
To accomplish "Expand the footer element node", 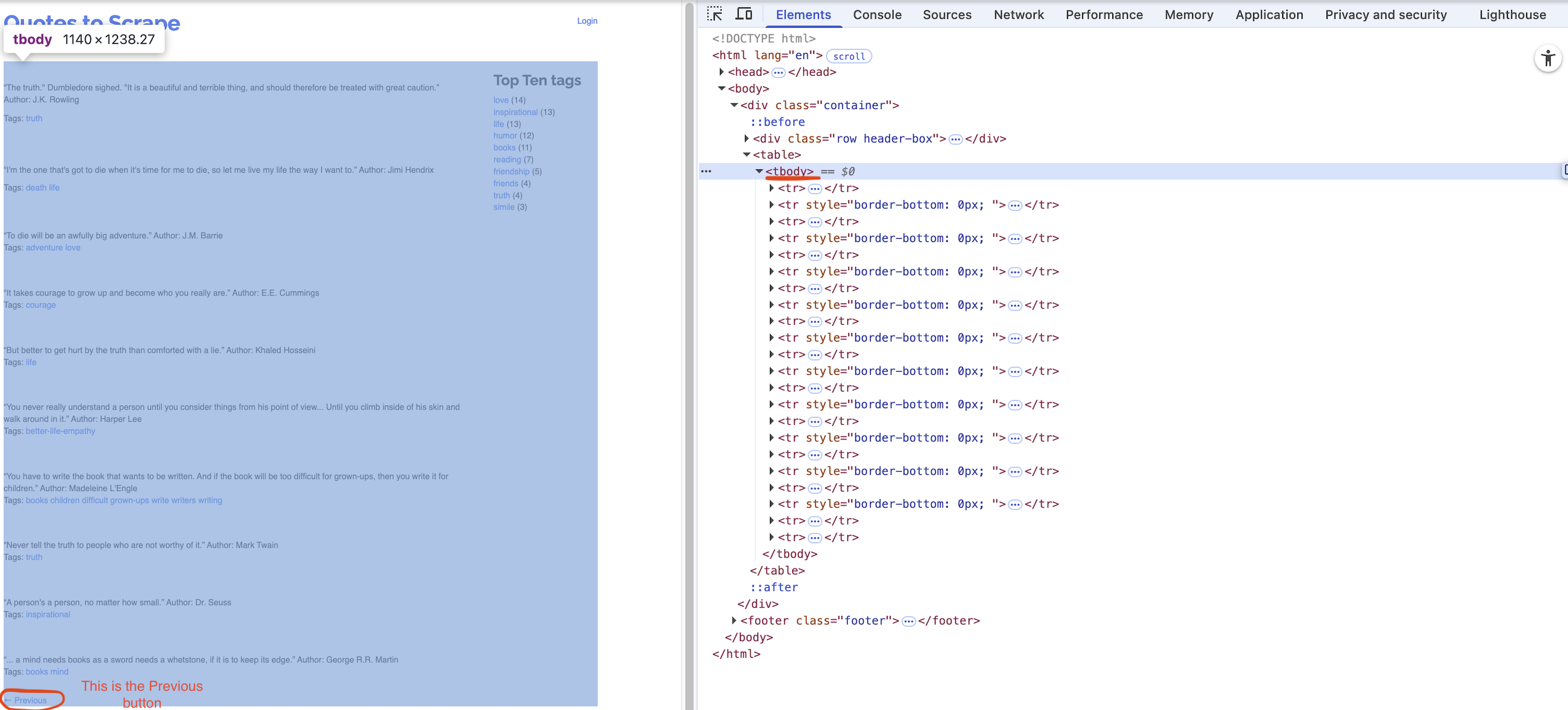I will coord(734,620).
